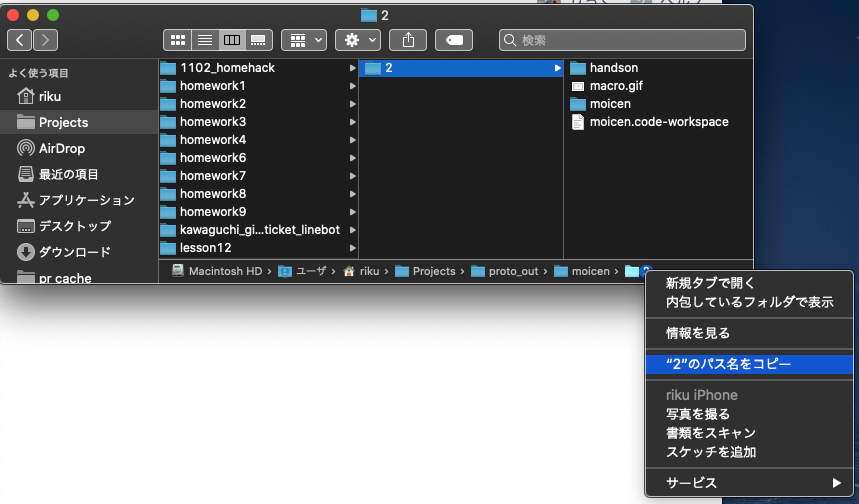This screenshot has height=504, width=859.
Task: Click Macintosh HD in the path bar
Action: tap(217, 271)
